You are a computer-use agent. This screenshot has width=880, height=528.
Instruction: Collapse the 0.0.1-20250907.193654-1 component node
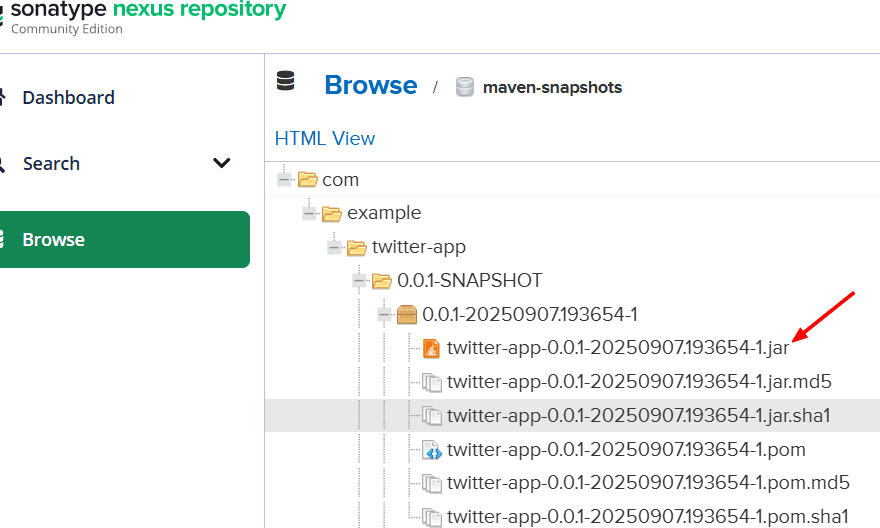384,314
